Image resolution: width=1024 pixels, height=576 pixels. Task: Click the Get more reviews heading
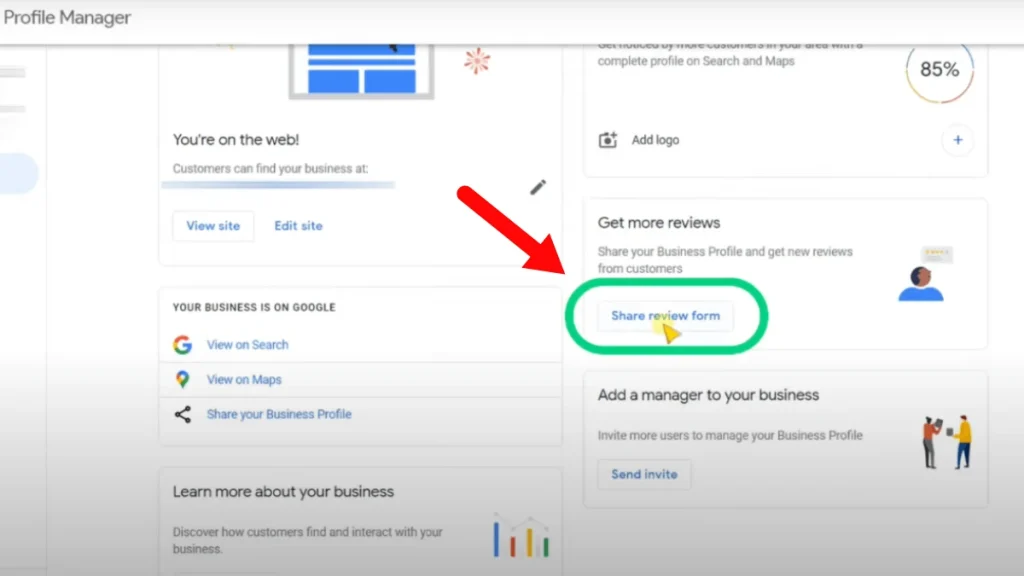(x=658, y=223)
